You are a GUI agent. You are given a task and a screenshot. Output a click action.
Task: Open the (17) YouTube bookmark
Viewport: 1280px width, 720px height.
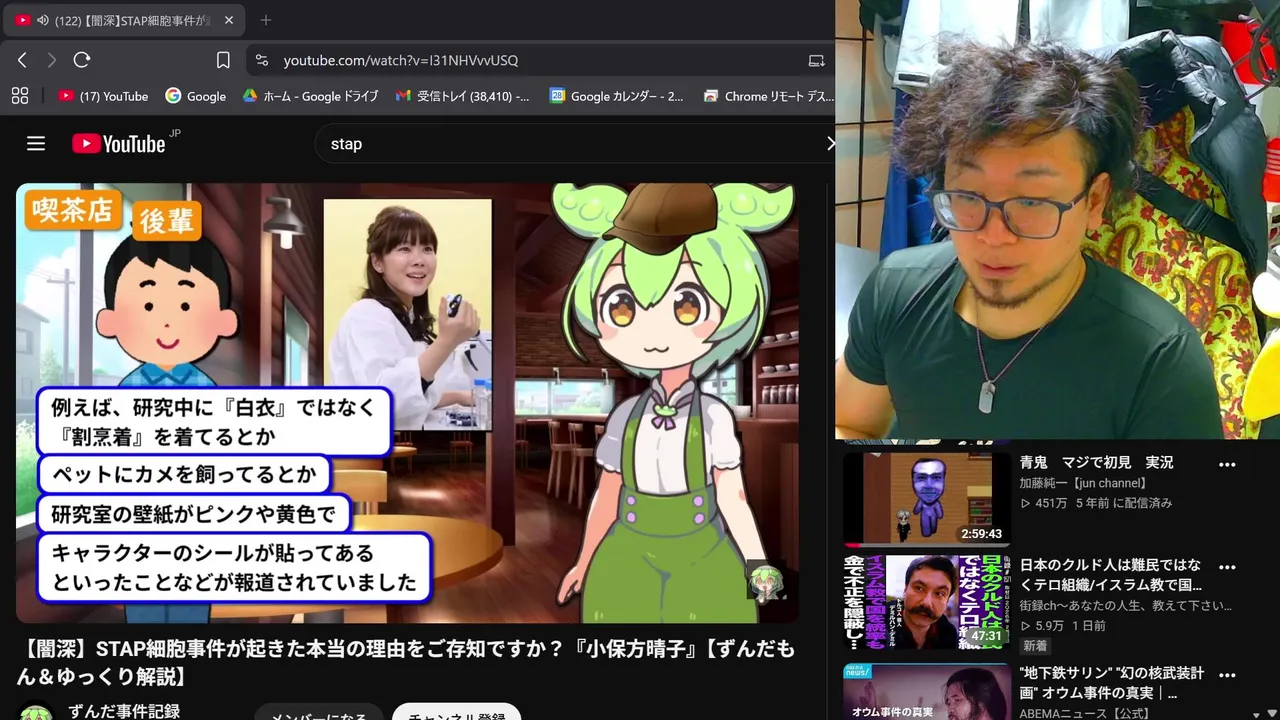[x=103, y=96]
